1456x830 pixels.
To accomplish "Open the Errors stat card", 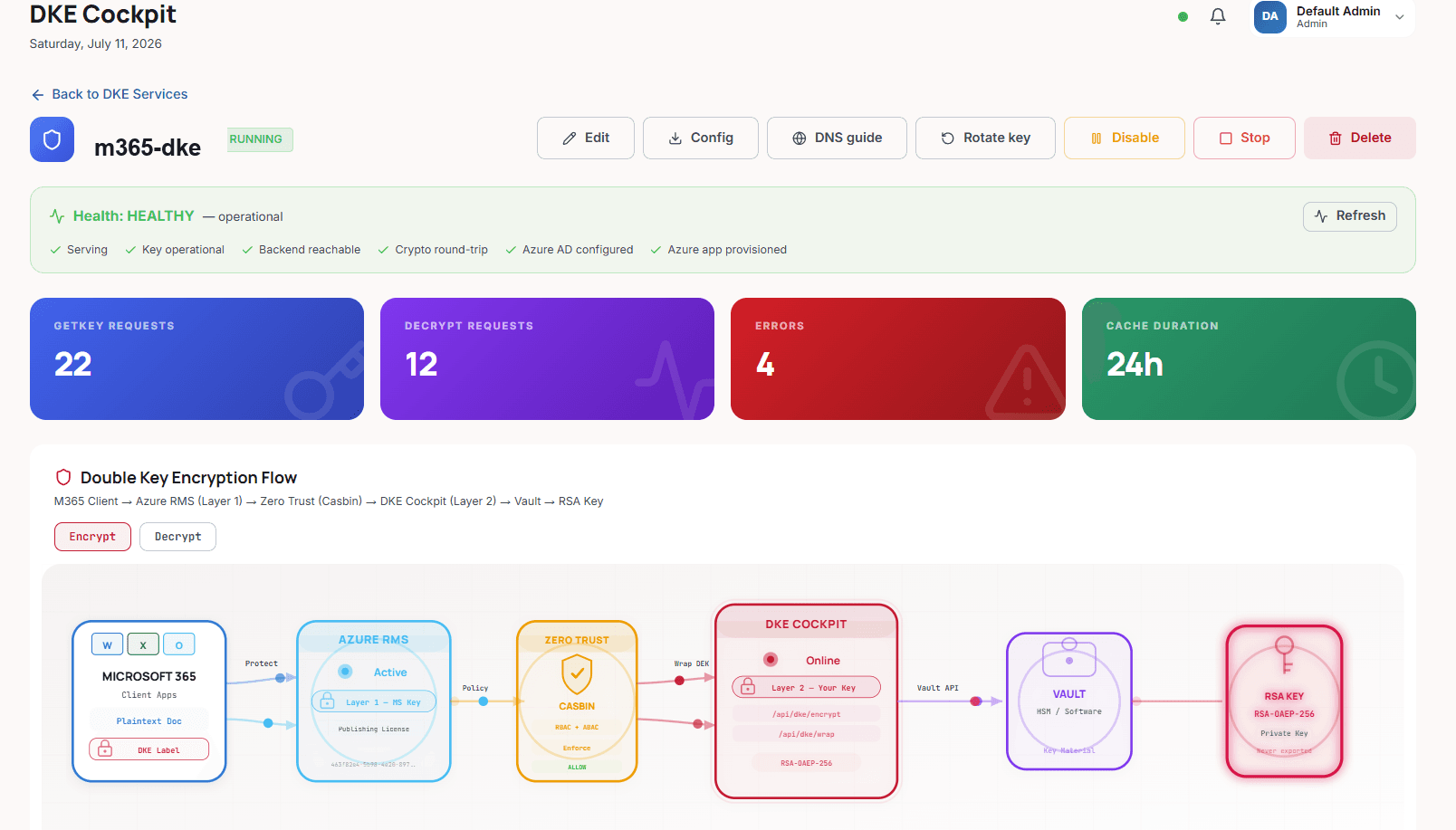I will point(897,358).
